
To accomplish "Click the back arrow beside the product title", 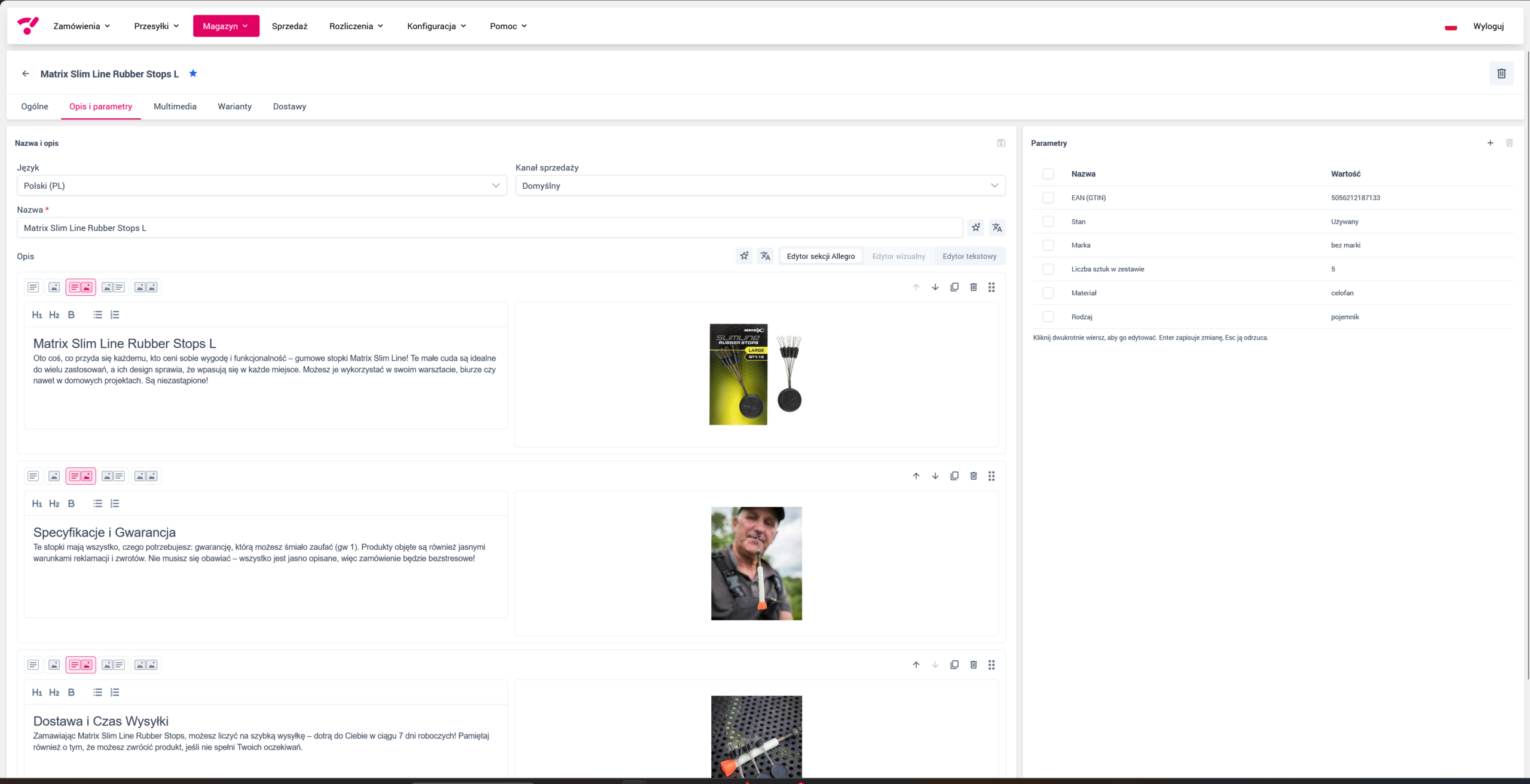I will (26, 73).
